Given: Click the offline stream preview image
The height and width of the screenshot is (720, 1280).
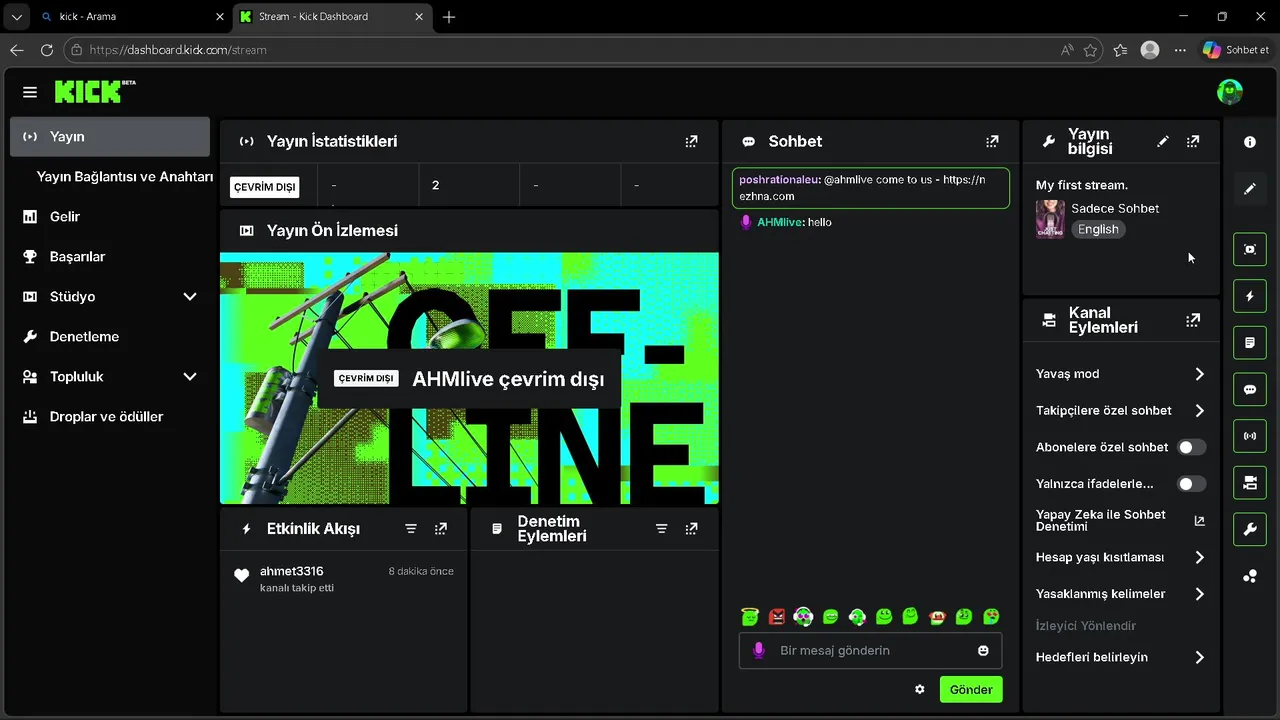Looking at the screenshot, I should coord(469,378).
